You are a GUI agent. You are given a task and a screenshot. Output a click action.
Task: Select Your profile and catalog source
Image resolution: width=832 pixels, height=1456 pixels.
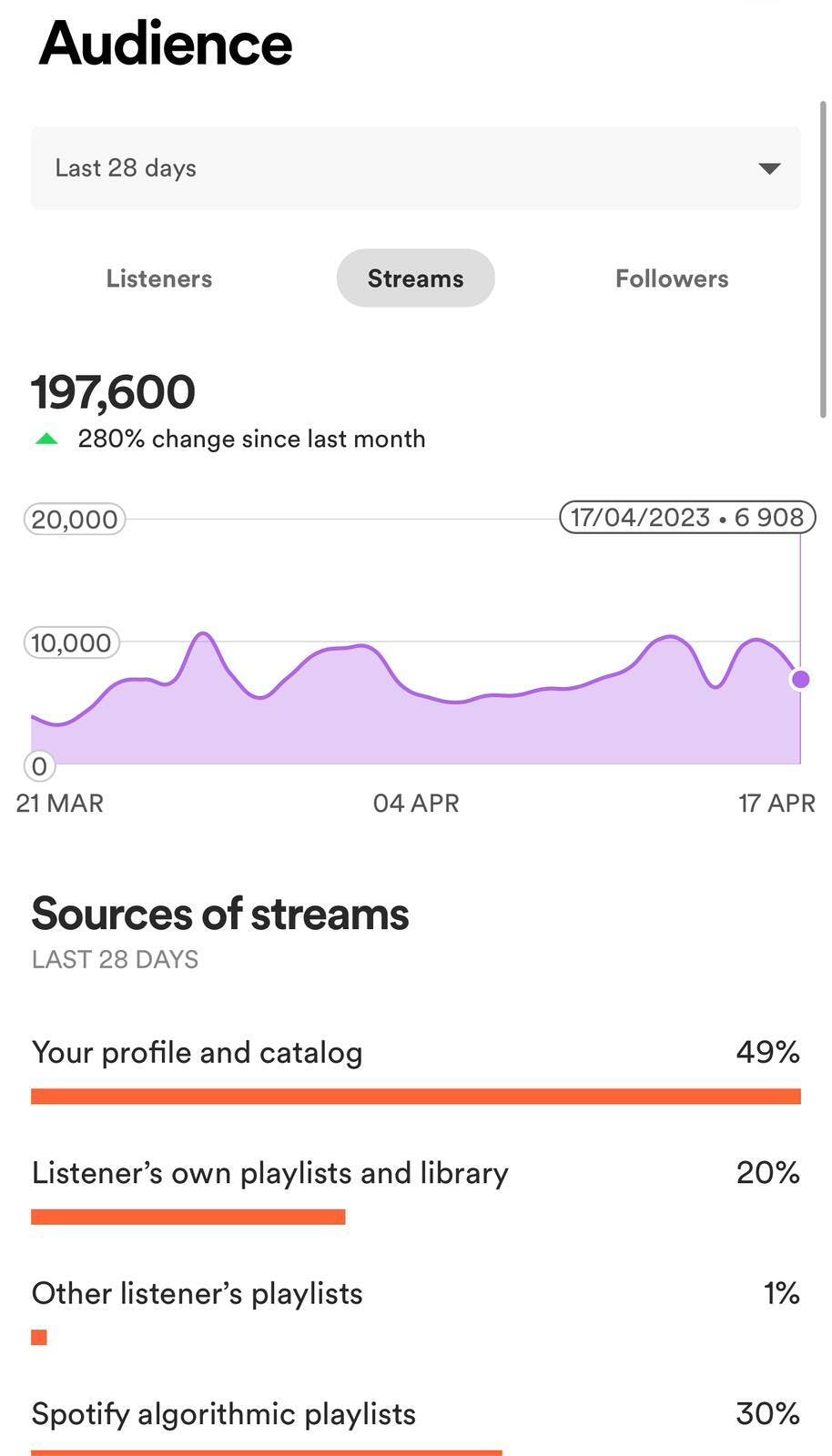click(198, 1053)
